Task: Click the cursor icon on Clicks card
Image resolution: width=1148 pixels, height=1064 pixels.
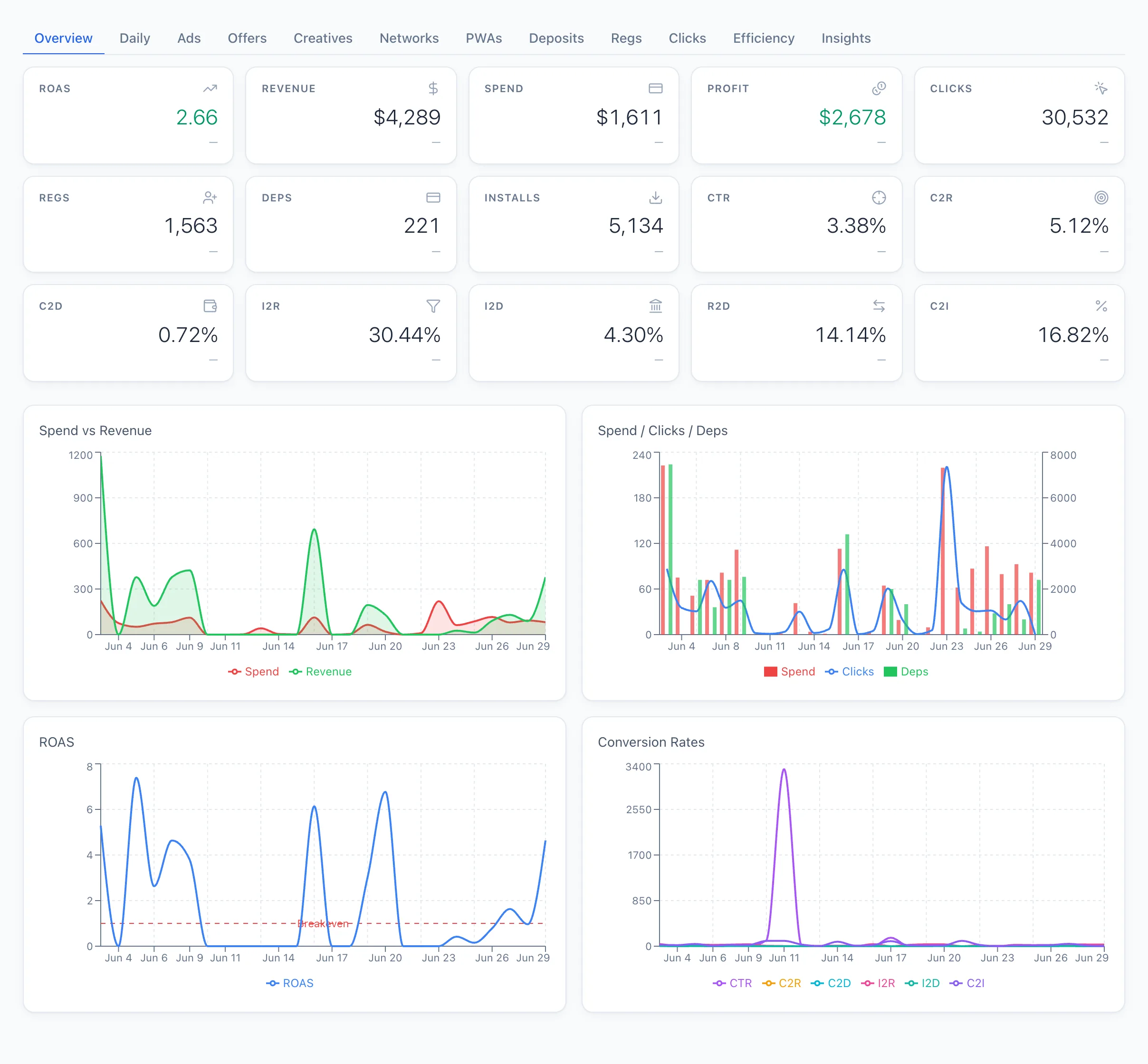Action: [1101, 88]
